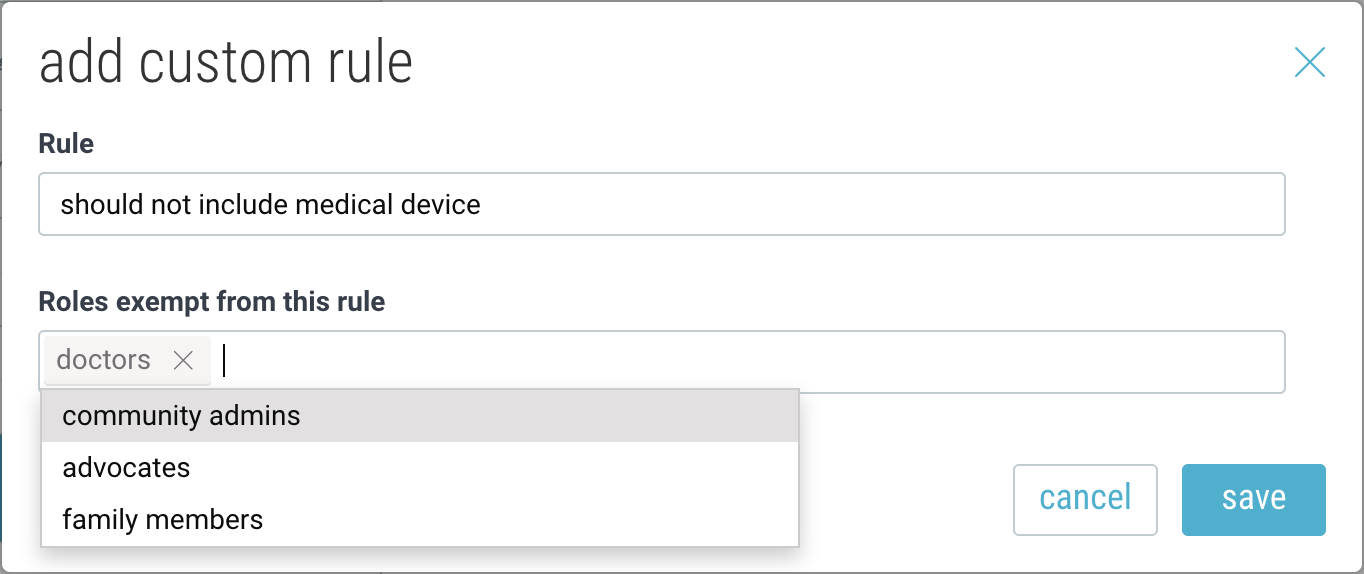Viewport: 1364px width, 574px height.
Task: Remove the doctors role chip
Action: pos(183,360)
